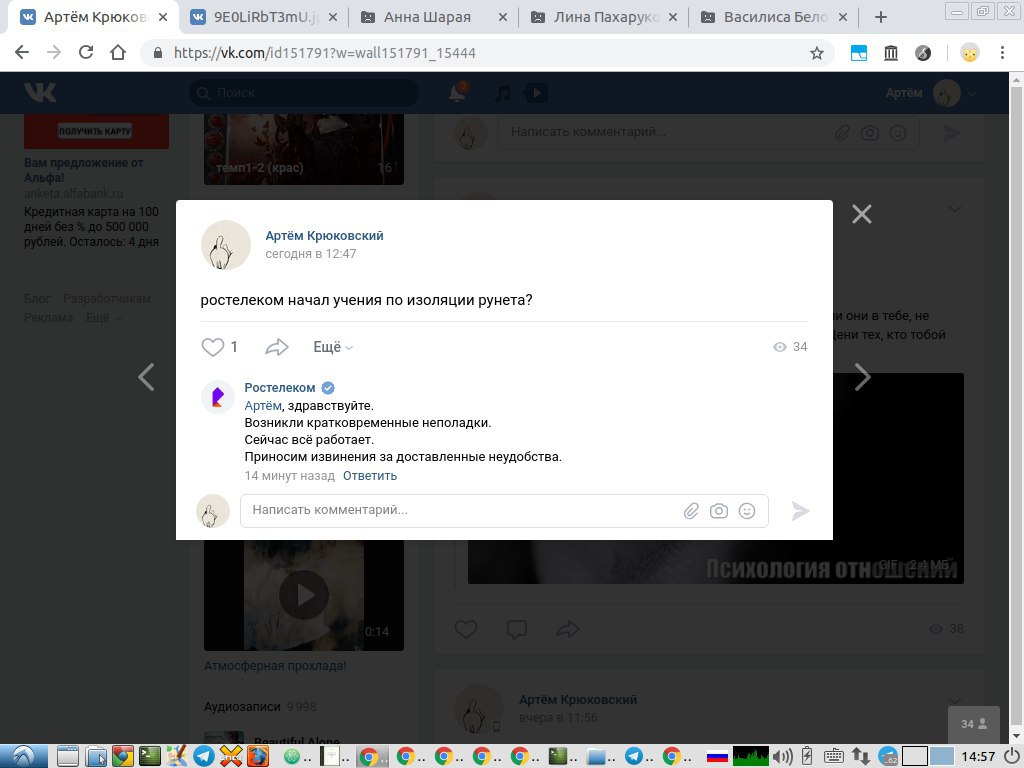The width and height of the screenshot is (1024, 768).
Task: Open the browser home page
Action: coord(118,53)
